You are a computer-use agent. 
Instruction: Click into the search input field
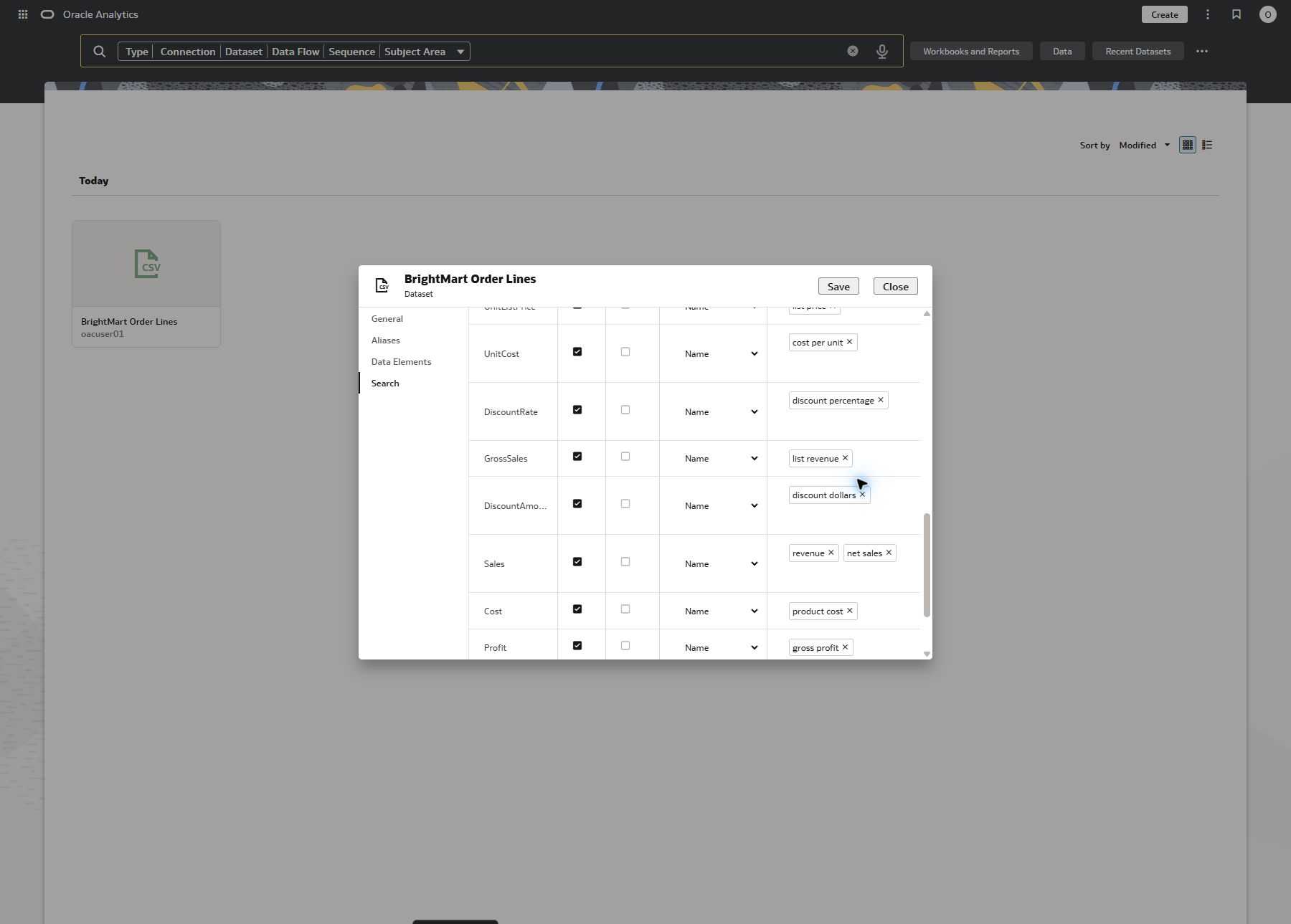[656, 52]
